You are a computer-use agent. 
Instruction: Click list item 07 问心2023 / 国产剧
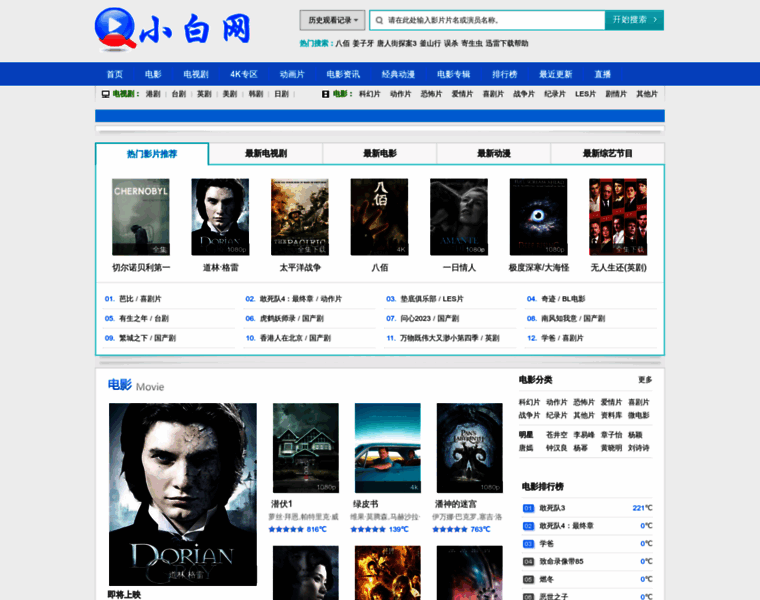[x=429, y=318]
